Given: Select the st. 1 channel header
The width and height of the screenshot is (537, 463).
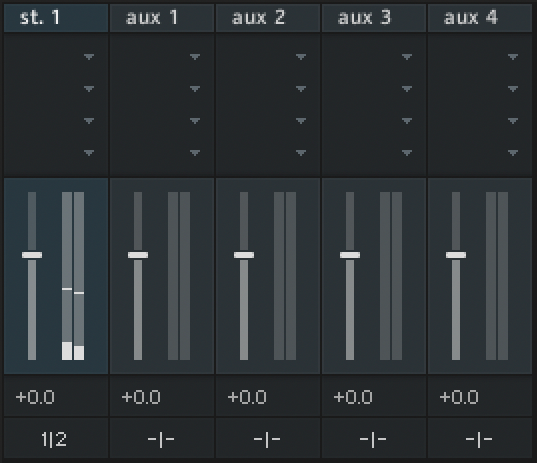Looking at the screenshot, I should coord(56,18).
